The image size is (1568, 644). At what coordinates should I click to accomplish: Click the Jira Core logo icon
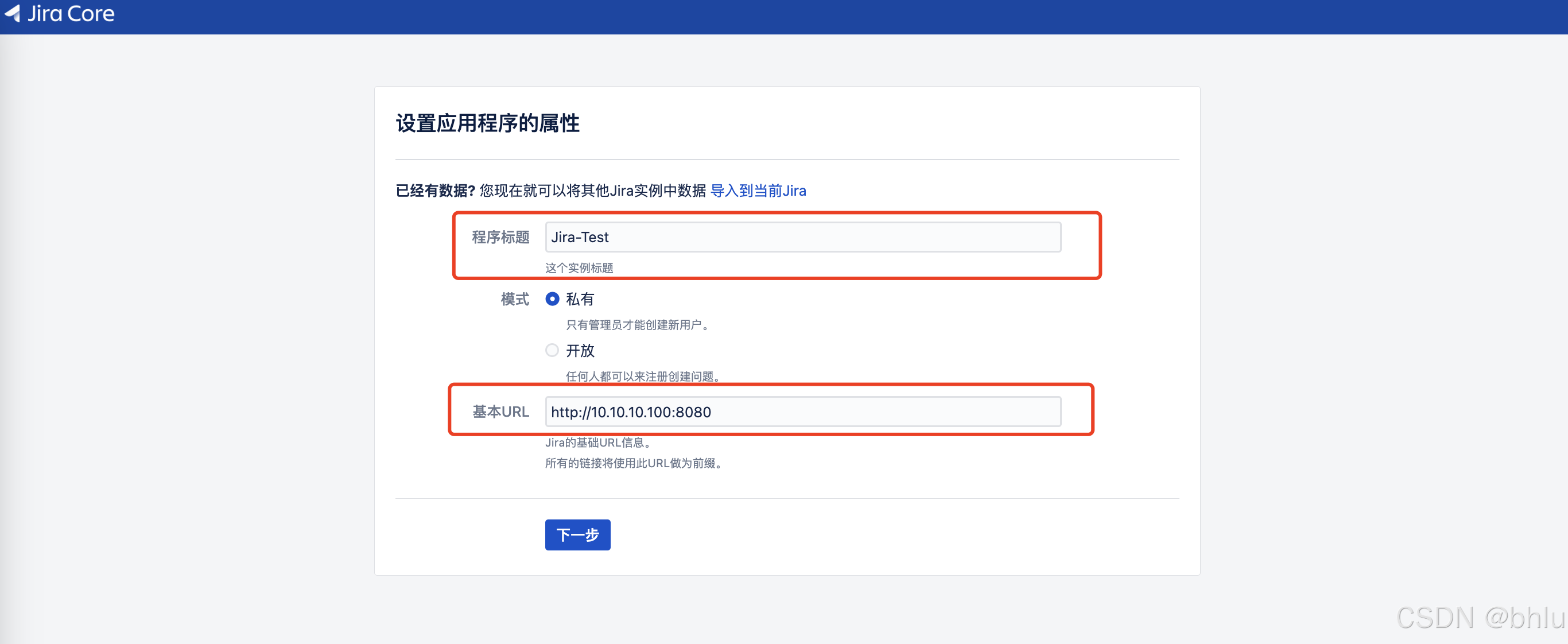click(x=12, y=13)
